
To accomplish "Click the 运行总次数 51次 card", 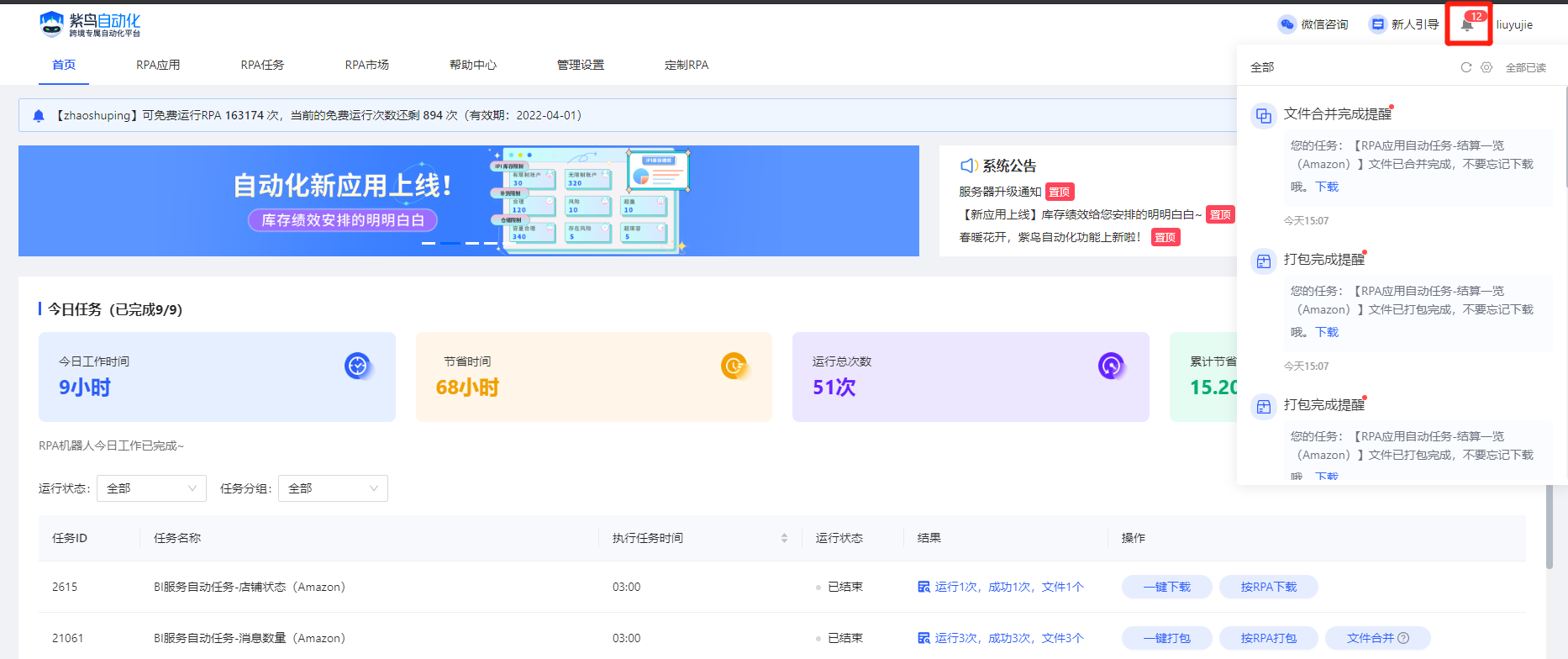I will coord(971,377).
